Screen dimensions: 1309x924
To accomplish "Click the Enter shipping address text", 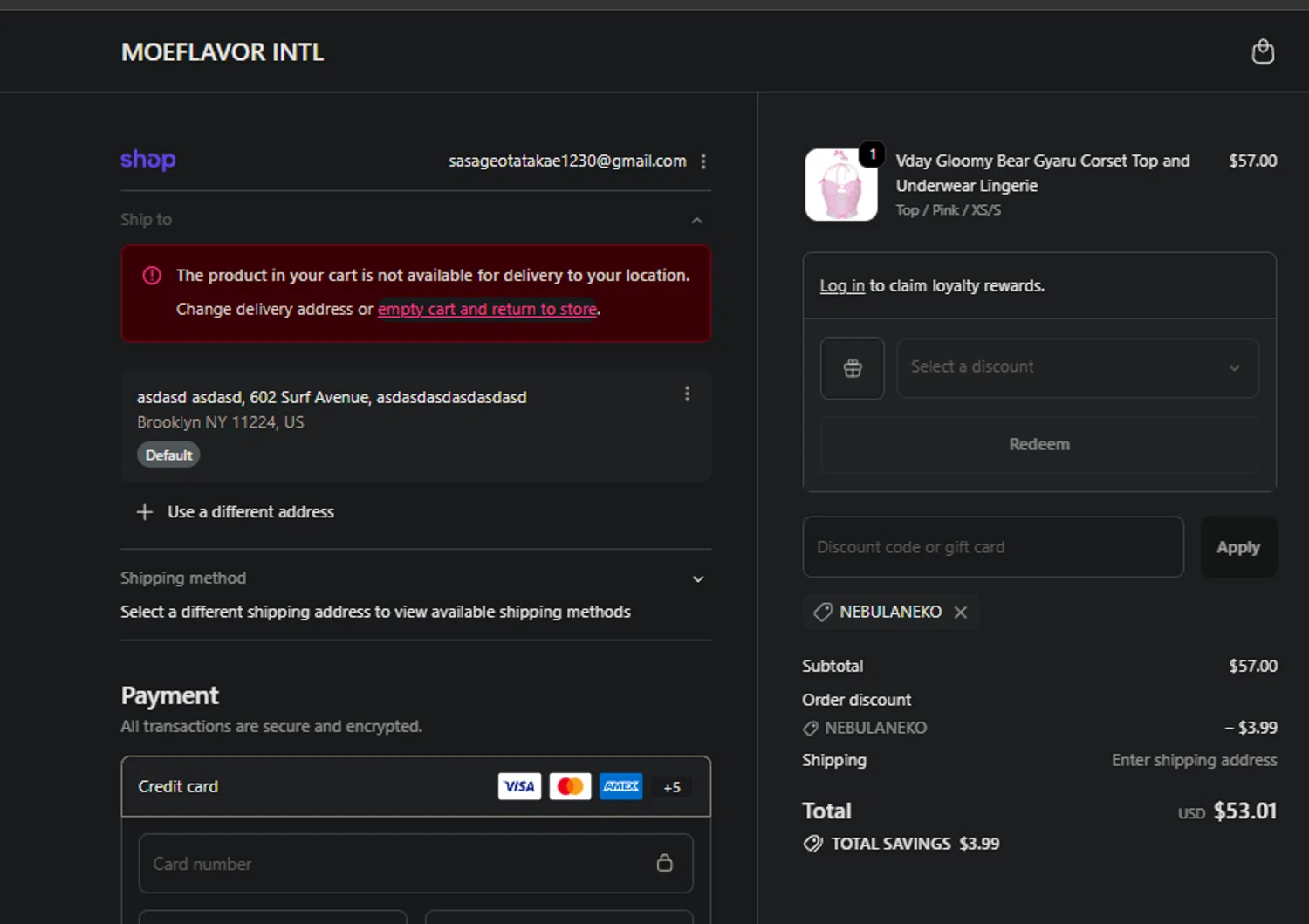I will click(1194, 761).
